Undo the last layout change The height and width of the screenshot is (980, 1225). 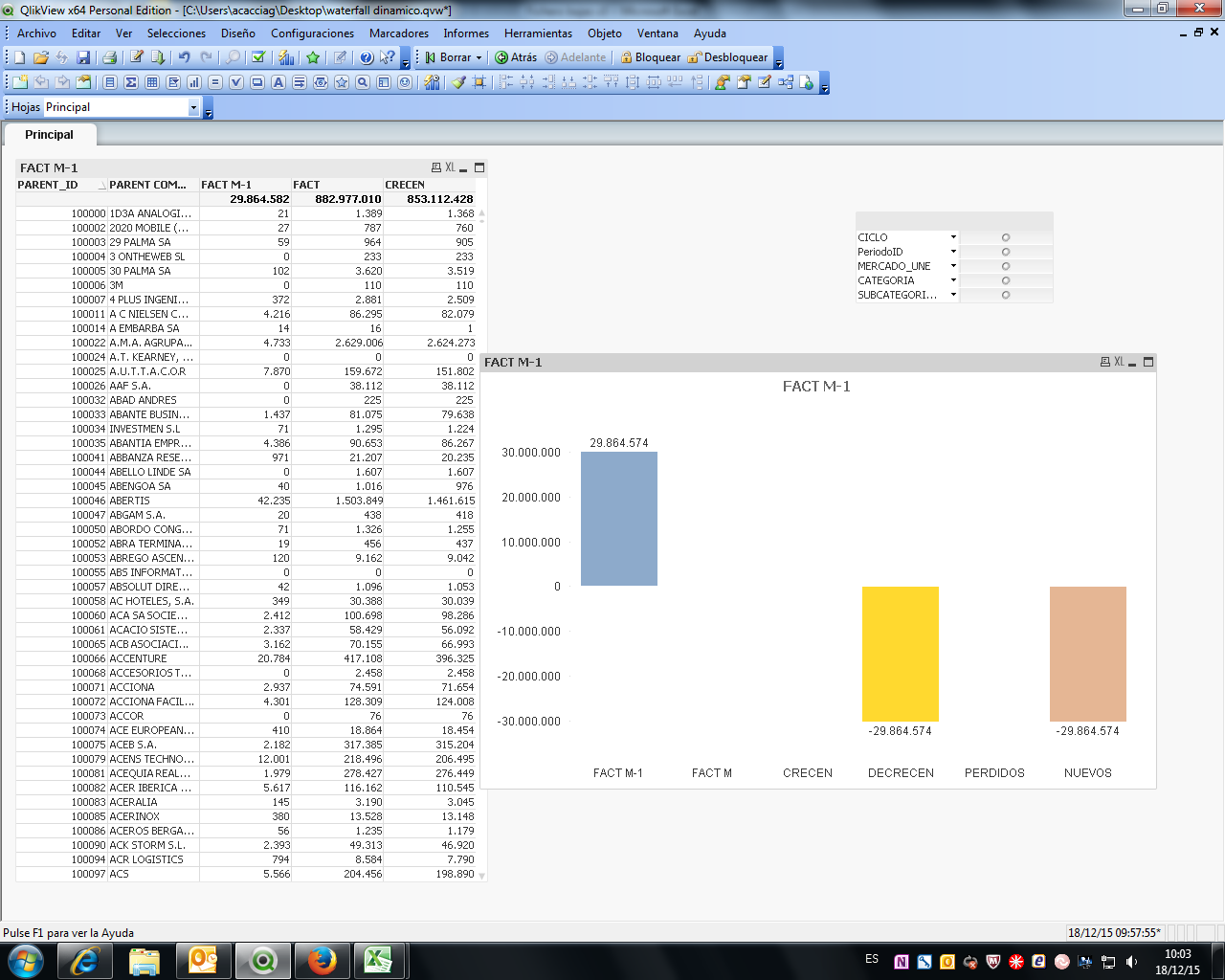[185, 57]
